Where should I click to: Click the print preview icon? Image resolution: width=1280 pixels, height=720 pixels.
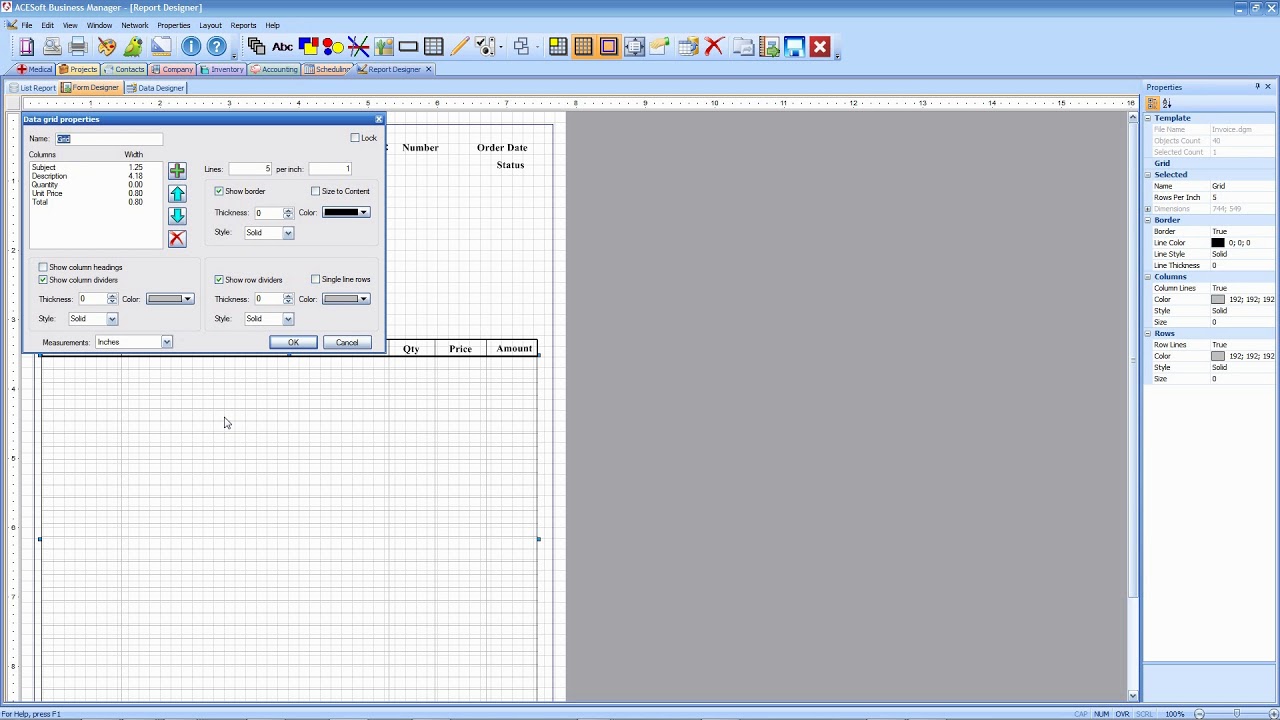52,46
